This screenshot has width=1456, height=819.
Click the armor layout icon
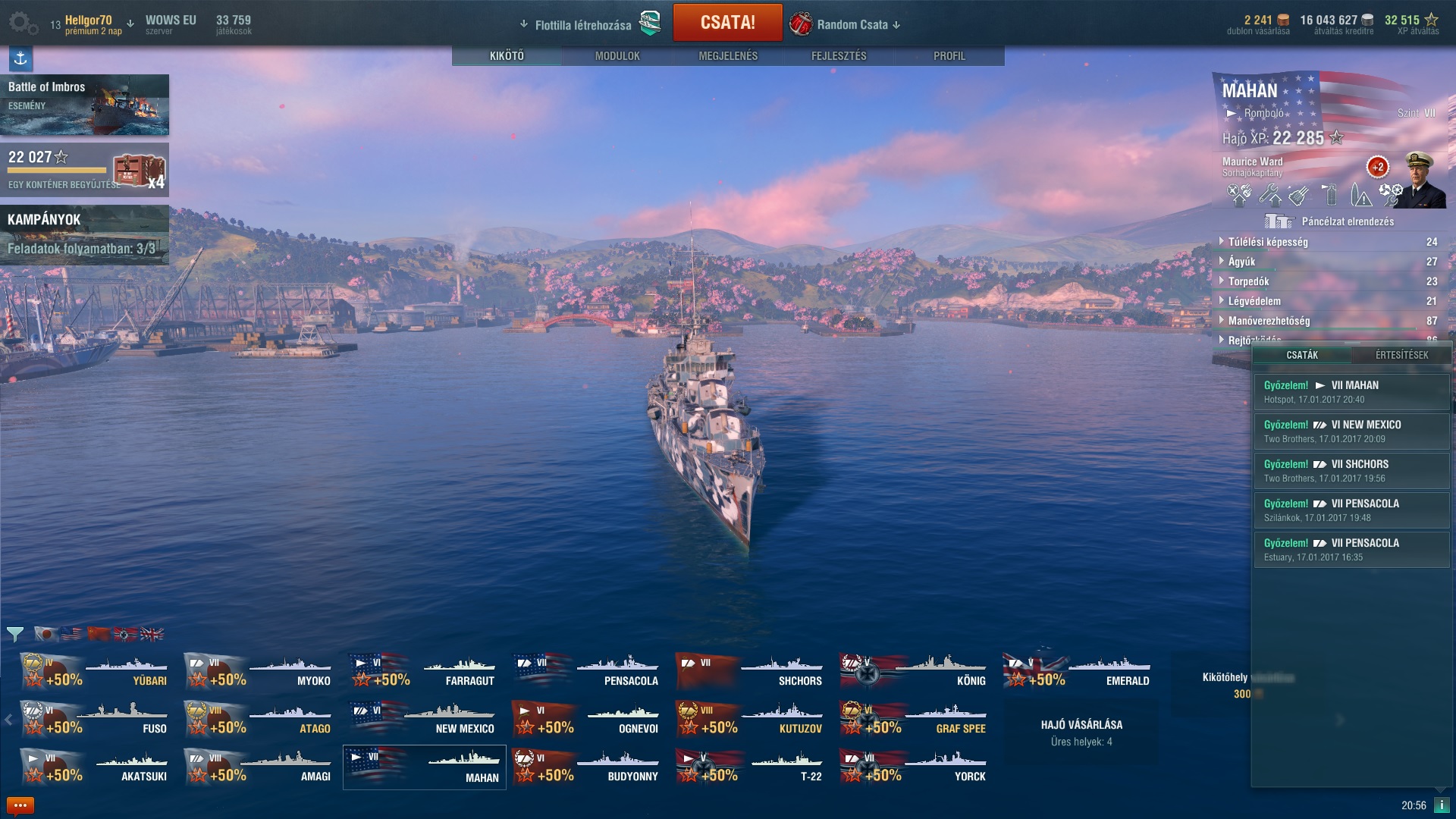point(1279,221)
